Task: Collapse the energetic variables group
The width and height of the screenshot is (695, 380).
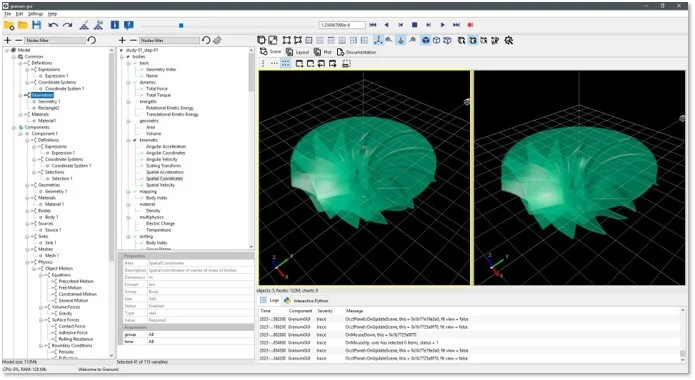Action: click(x=129, y=102)
